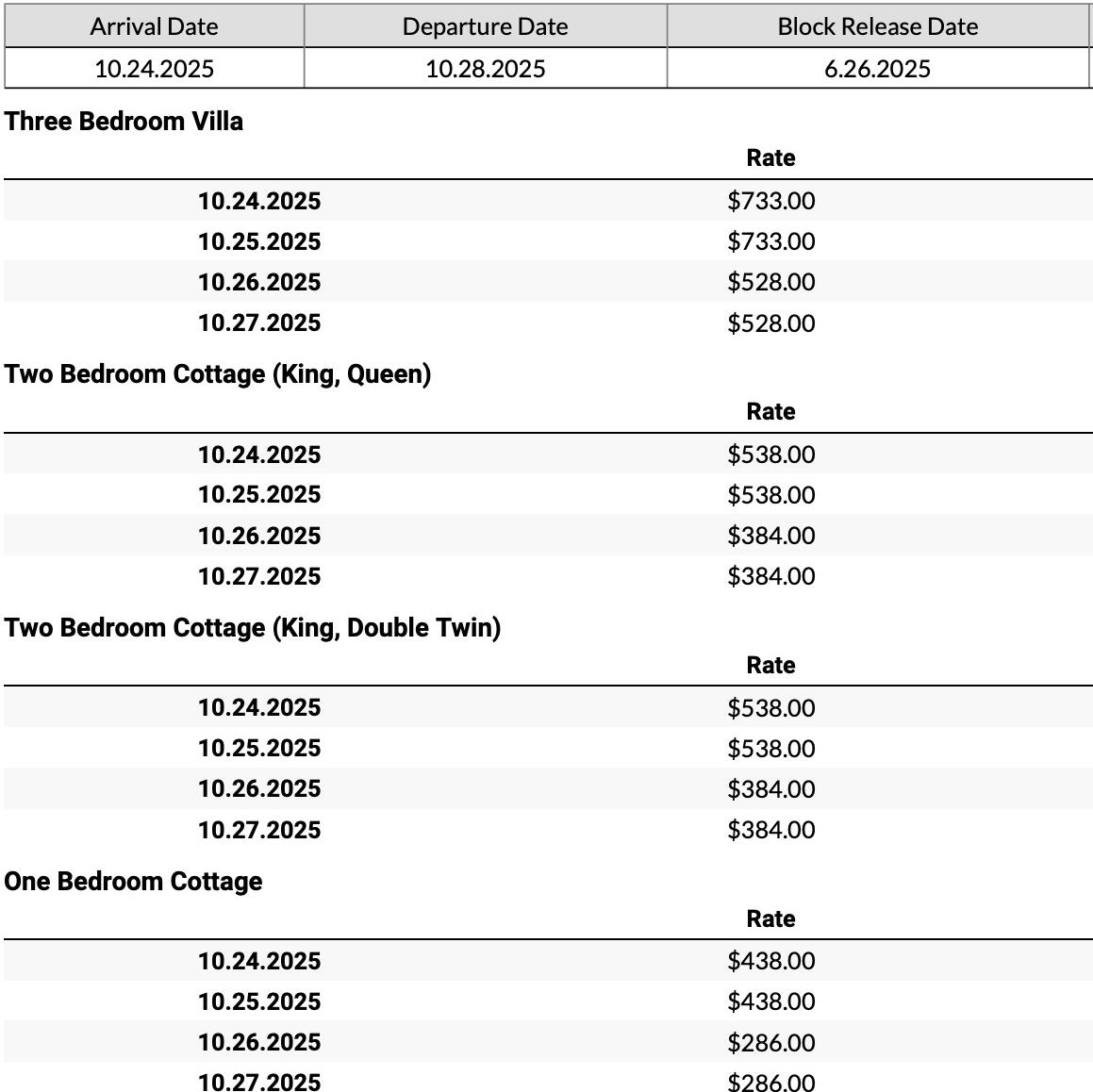Click the Arrival Date column header
Screen dimensions: 1093x1092
pos(154,26)
